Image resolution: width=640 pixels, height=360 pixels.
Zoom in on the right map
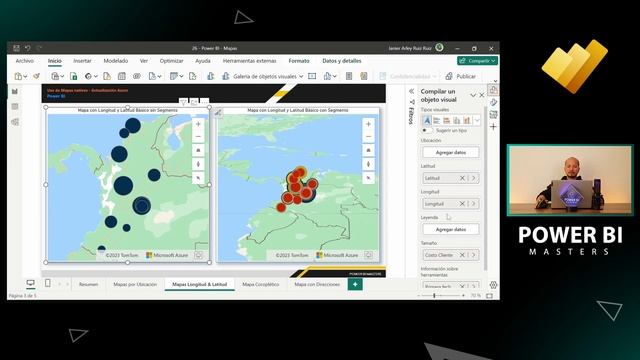click(368, 124)
